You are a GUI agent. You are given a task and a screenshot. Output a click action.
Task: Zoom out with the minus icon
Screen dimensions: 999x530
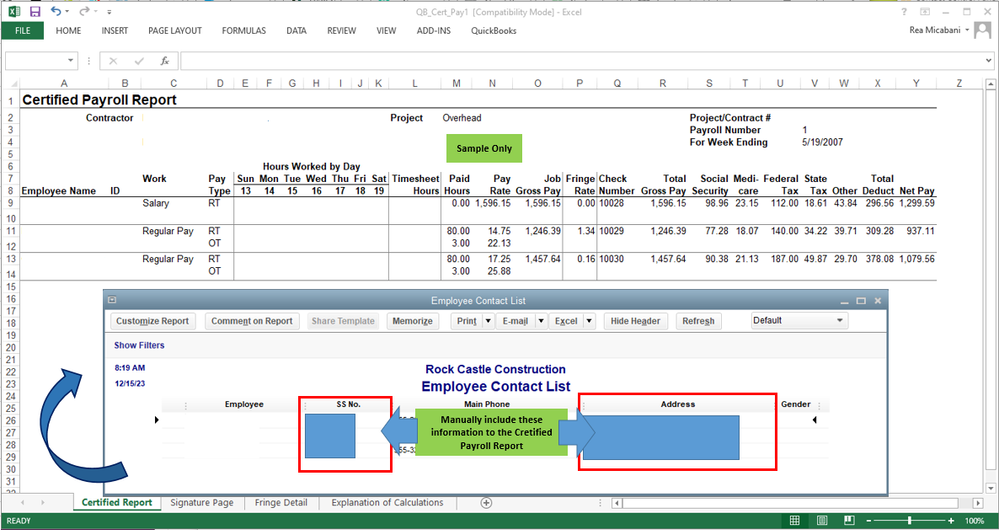tap(868, 520)
